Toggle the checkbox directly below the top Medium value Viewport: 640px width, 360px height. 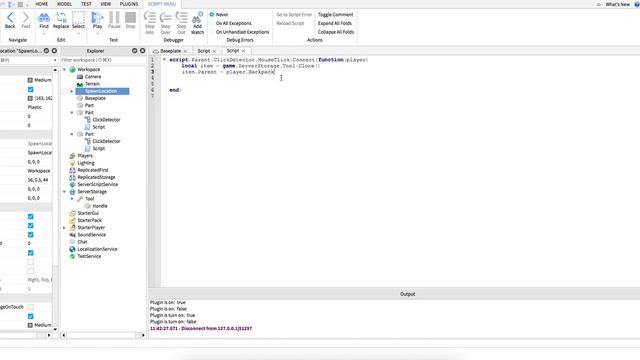point(31,89)
